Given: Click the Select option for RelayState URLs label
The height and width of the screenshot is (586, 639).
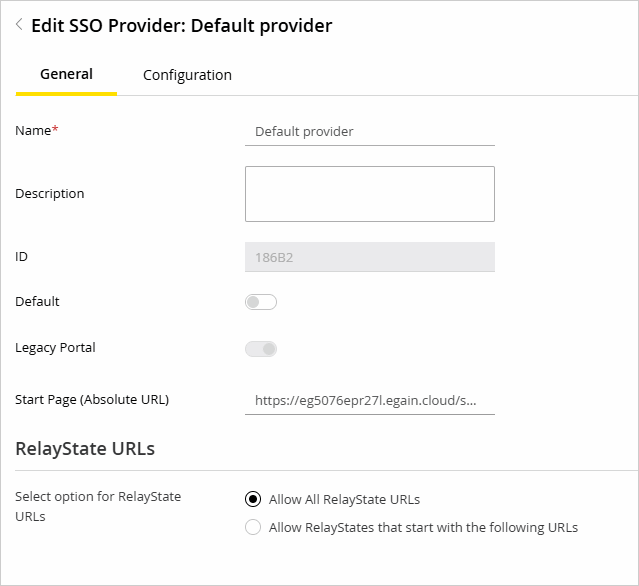Looking at the screenshot, I should click(x=98, y=507).
